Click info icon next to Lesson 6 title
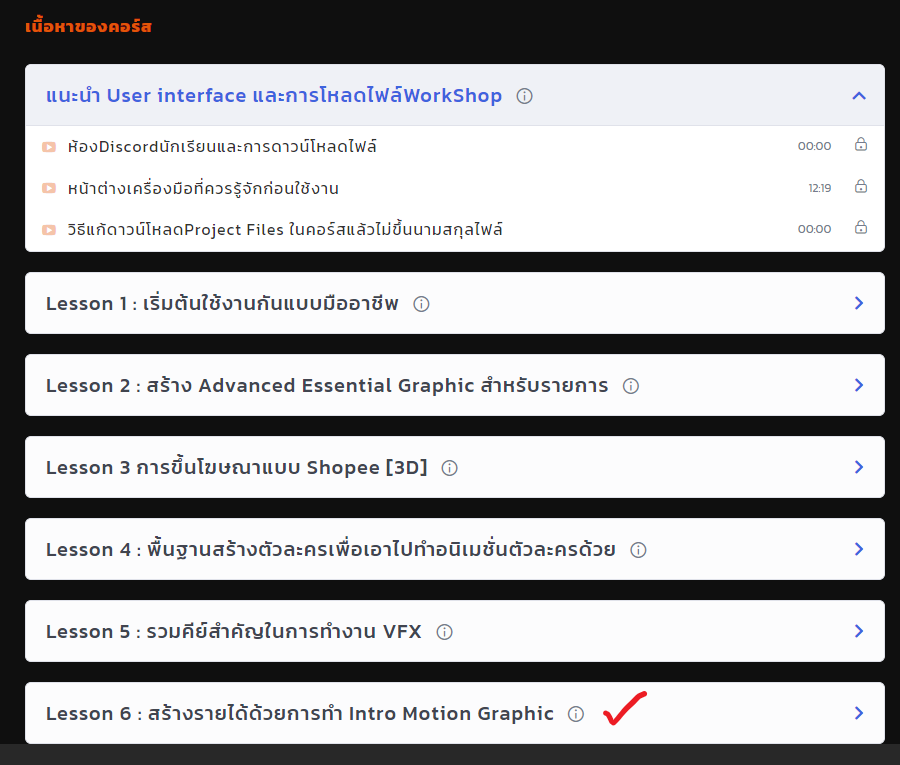 pos(576,714)
